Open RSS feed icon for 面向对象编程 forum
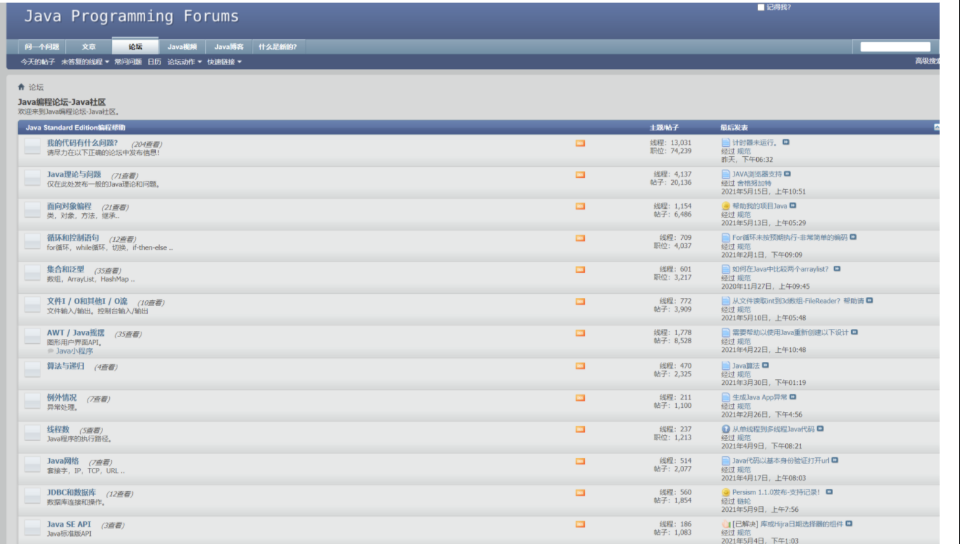Screen dimensions: 960x544 (580, 206)
